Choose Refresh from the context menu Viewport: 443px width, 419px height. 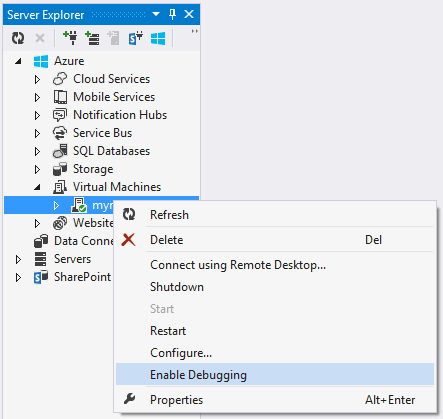[275, 215]
